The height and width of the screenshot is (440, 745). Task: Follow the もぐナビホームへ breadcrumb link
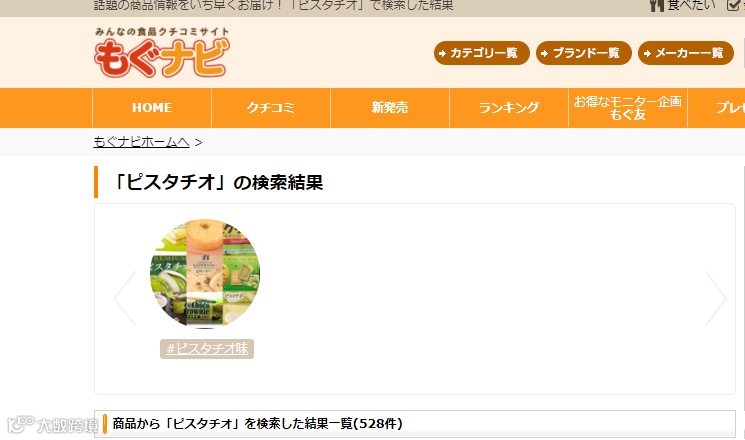point(141,142)
